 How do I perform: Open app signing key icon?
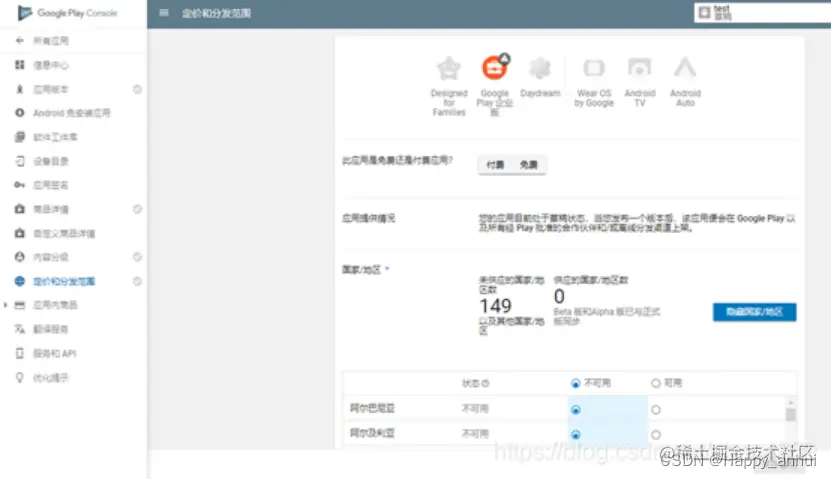[20, 185]
